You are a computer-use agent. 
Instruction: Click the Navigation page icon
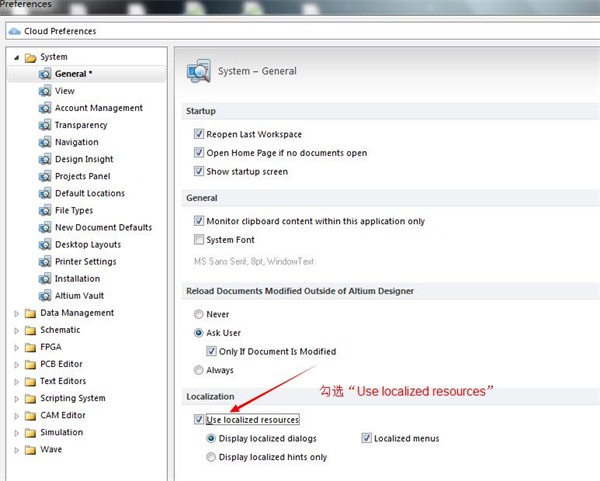[x=45, y=142]
